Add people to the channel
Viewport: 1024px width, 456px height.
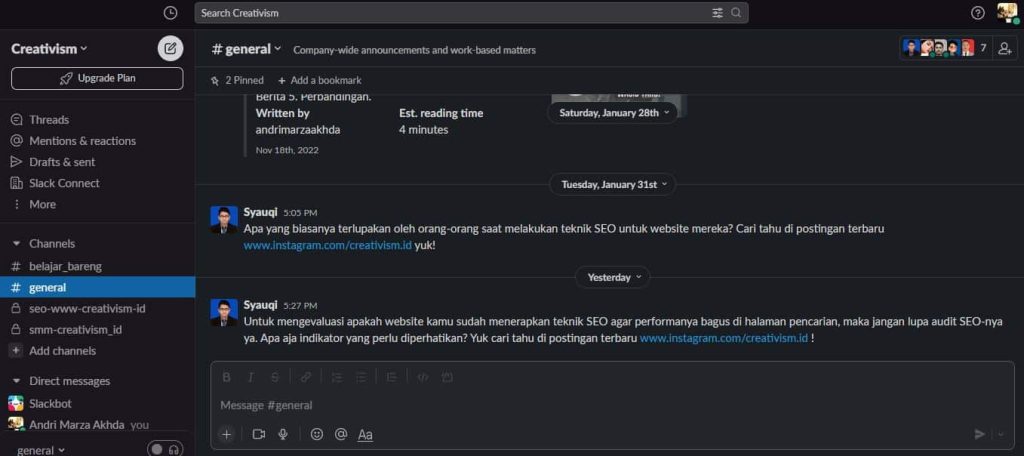(1005, 48)
